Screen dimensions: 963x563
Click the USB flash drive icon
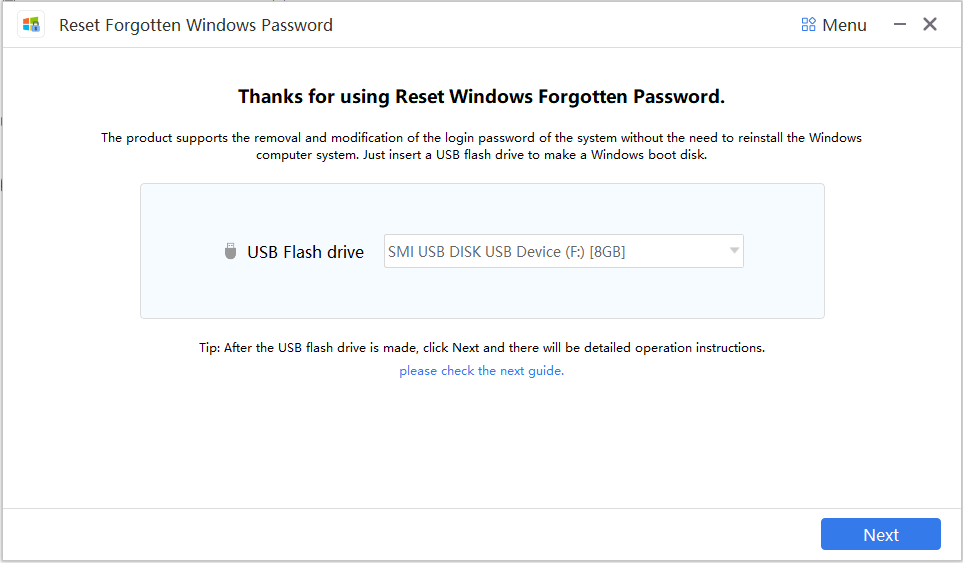(231, 251)
